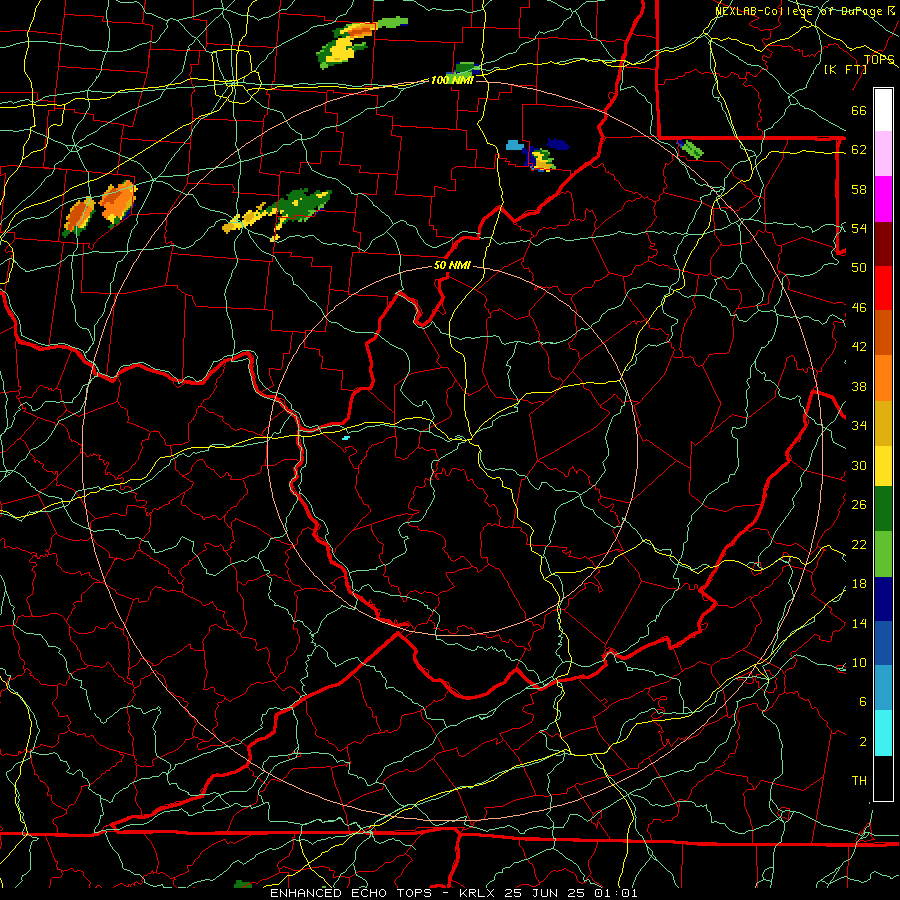Click the 46 scale value
Screen dimensions: 900x900
coord(859,308)
